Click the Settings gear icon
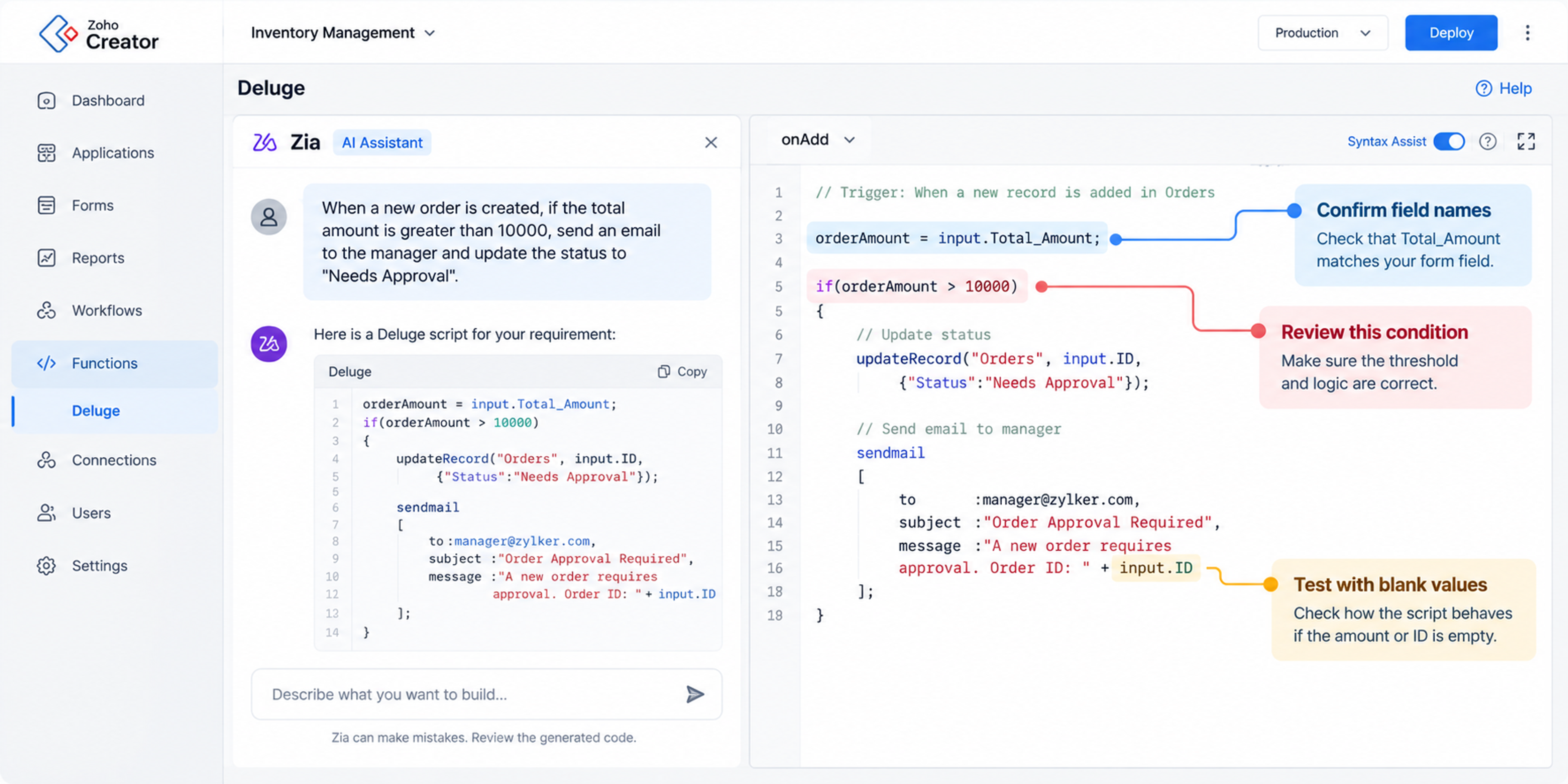1568x784 pixels. (46, 566)
